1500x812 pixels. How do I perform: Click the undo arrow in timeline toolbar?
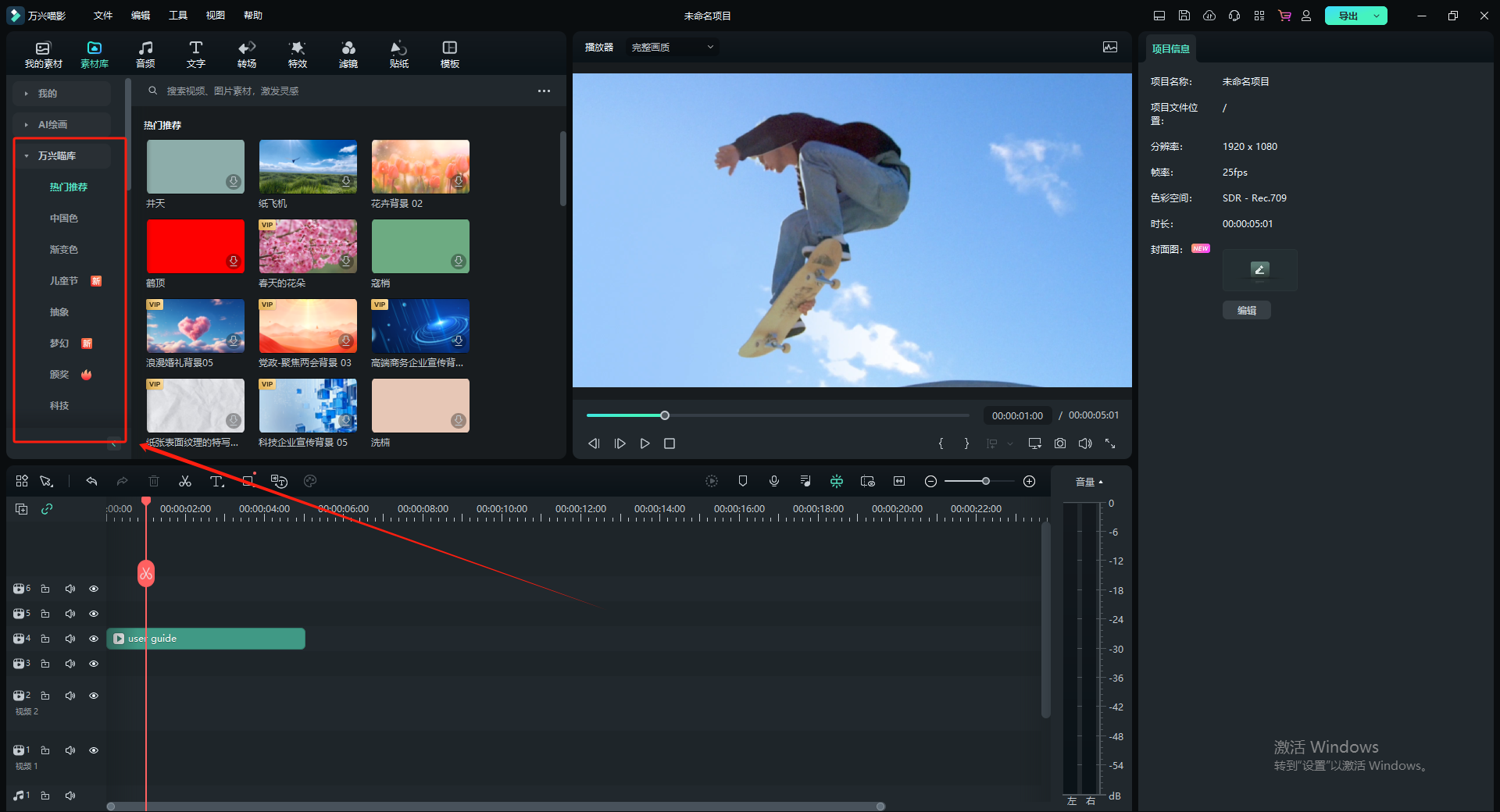(91, 482)
